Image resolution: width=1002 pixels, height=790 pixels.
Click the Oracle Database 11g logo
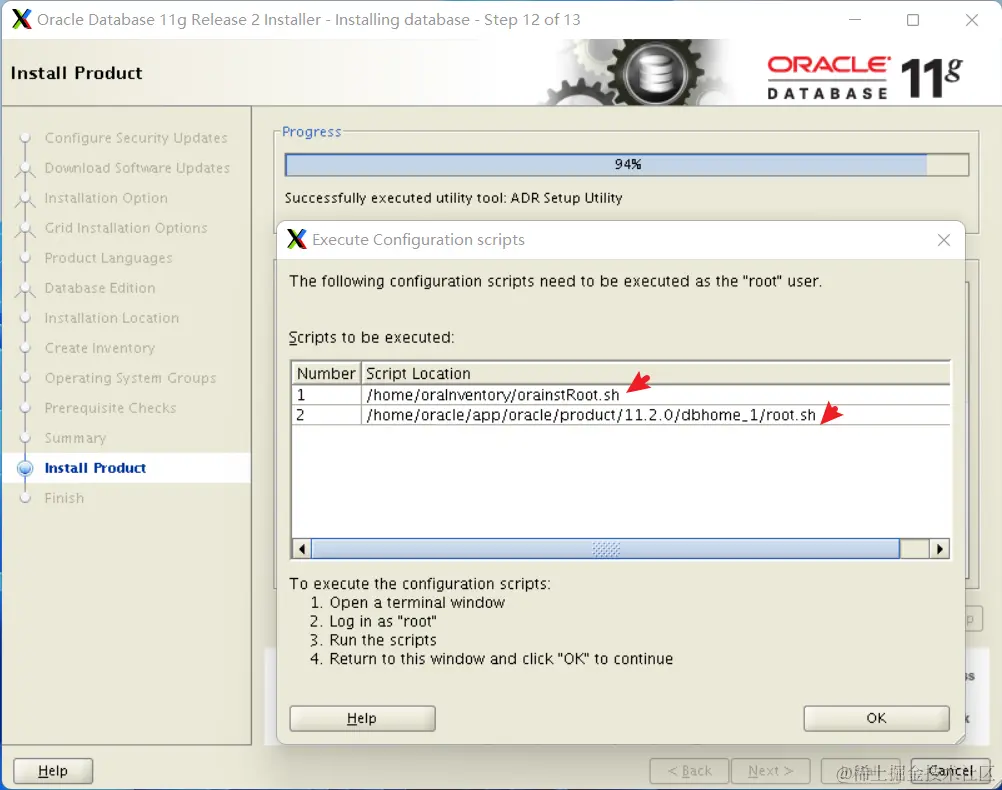(865, 78)
